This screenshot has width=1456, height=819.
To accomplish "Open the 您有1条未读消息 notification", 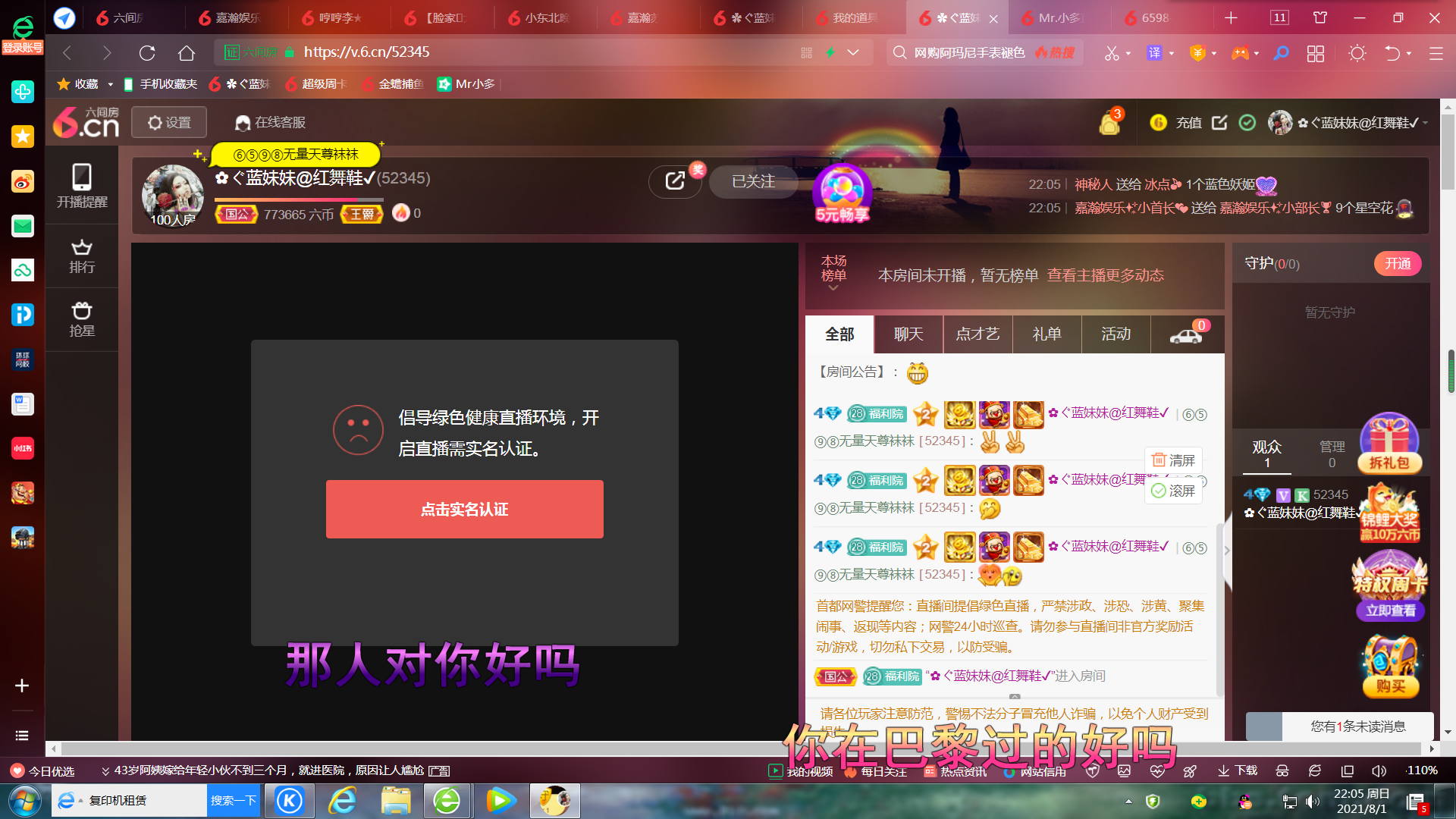I will point(1340,726).
